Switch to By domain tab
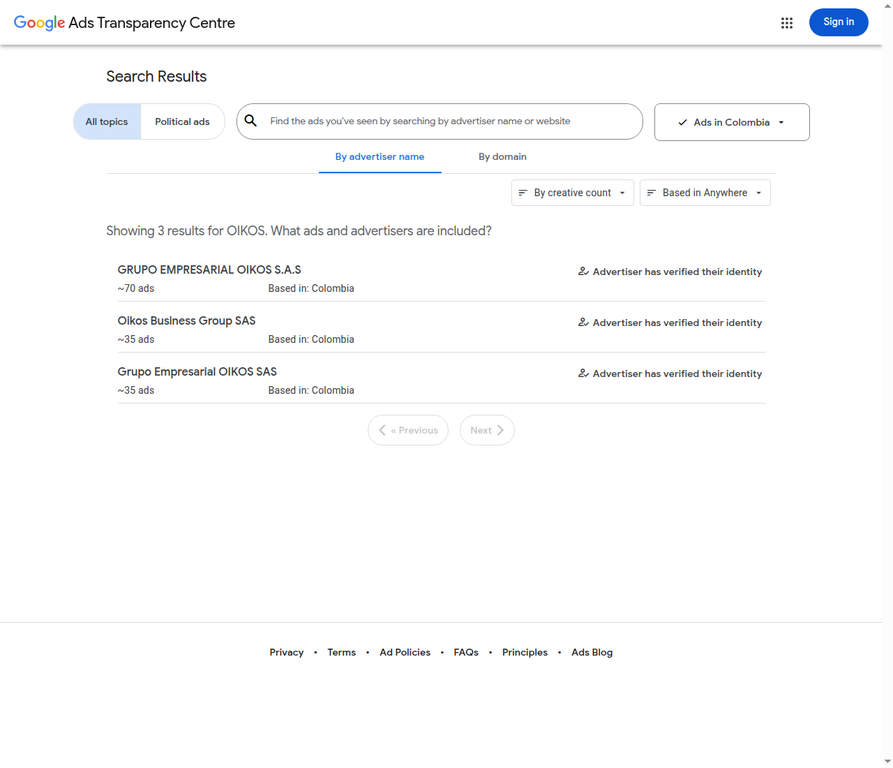Viewport: 893px width, 768px height. pos(502,157)
